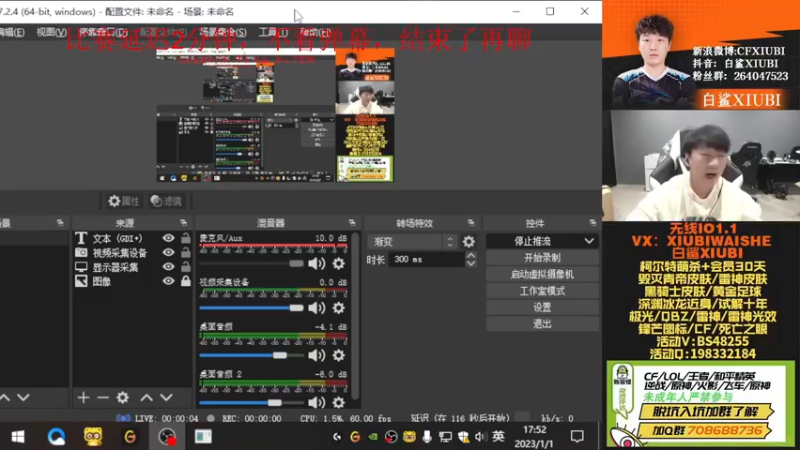
Task: Mute 桌面音频 2 speaker icon
Action: (x=316, y=403)
